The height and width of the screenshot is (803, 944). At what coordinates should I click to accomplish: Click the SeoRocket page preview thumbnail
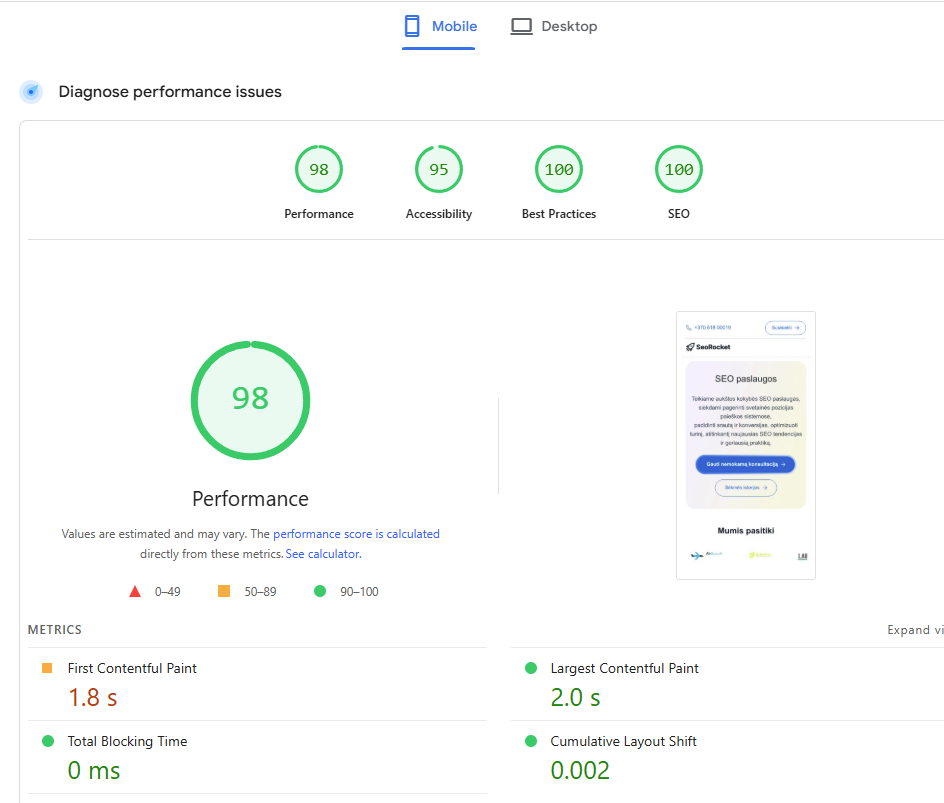[745, 444]
